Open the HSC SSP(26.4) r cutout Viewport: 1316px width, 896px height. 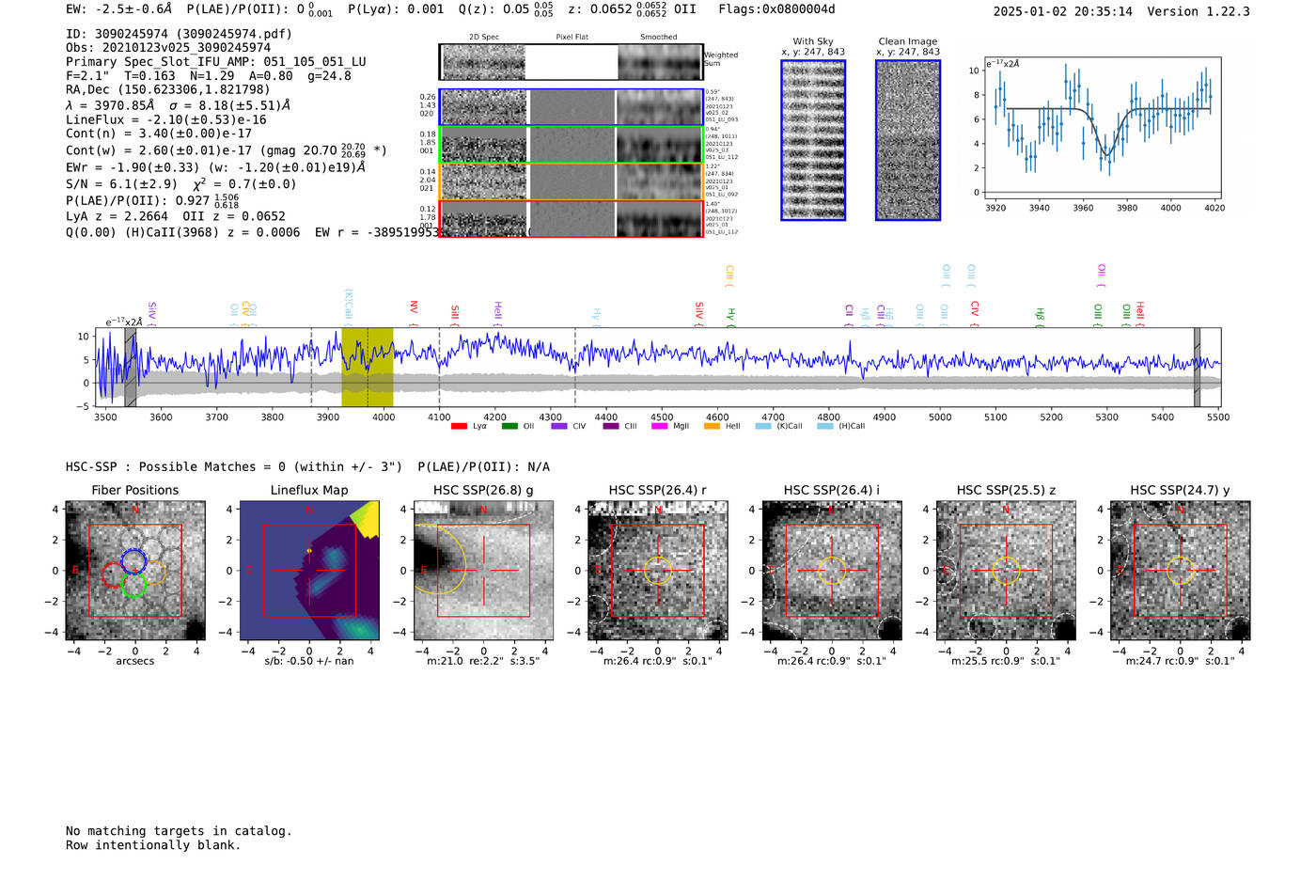[658, 571]
